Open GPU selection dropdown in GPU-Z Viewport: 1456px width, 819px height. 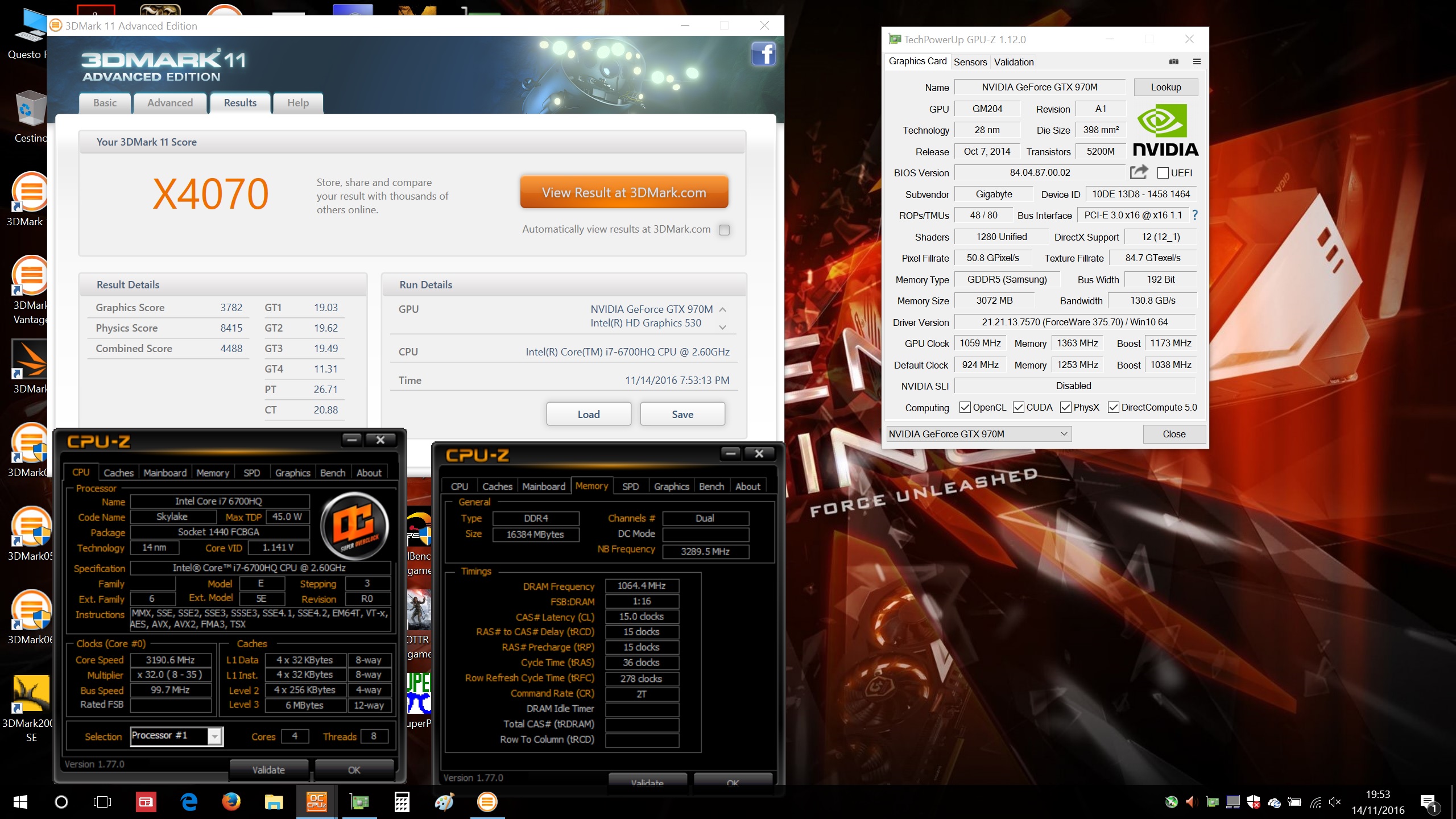[x=979, y=434]
